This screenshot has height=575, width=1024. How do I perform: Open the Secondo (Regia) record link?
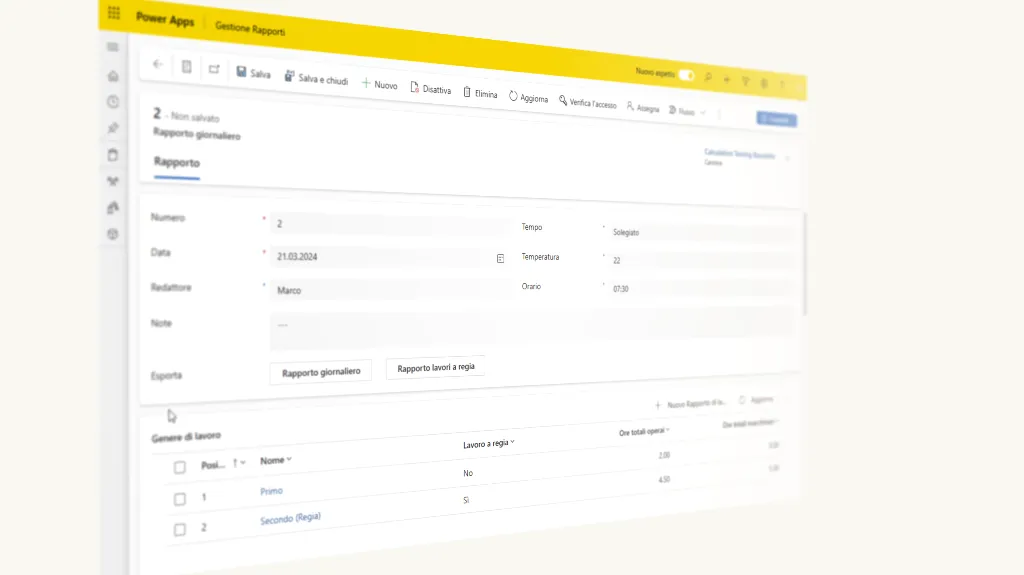coord(290,518)
